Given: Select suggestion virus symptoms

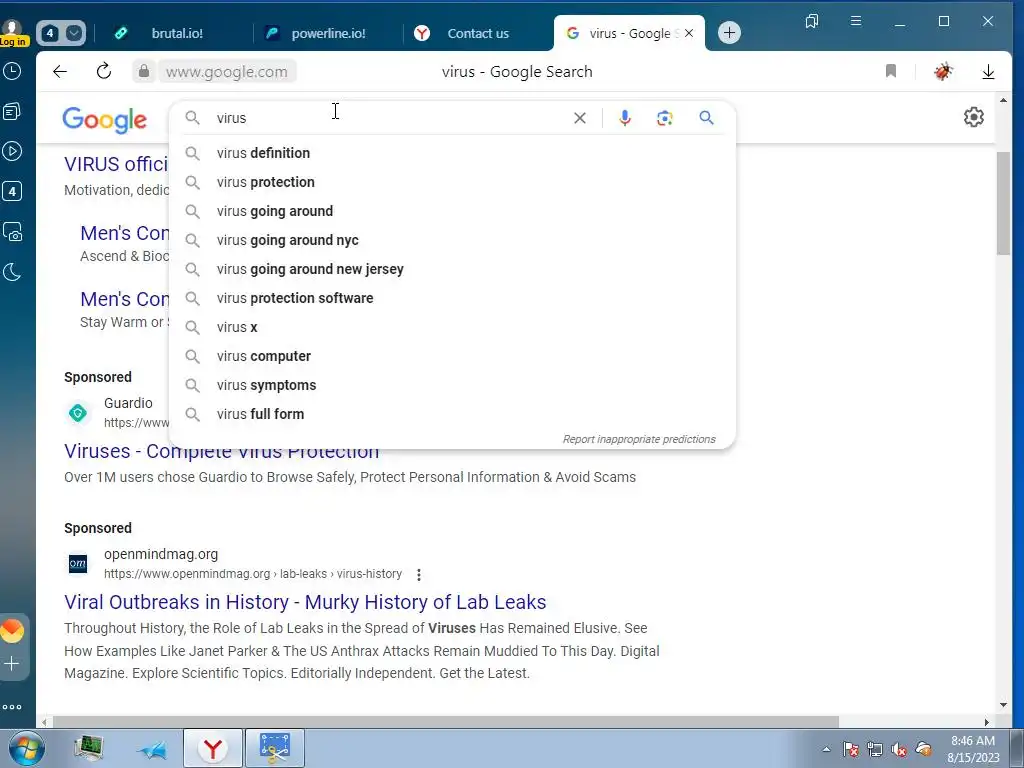Looking at the screenshot, I should 452,385.
